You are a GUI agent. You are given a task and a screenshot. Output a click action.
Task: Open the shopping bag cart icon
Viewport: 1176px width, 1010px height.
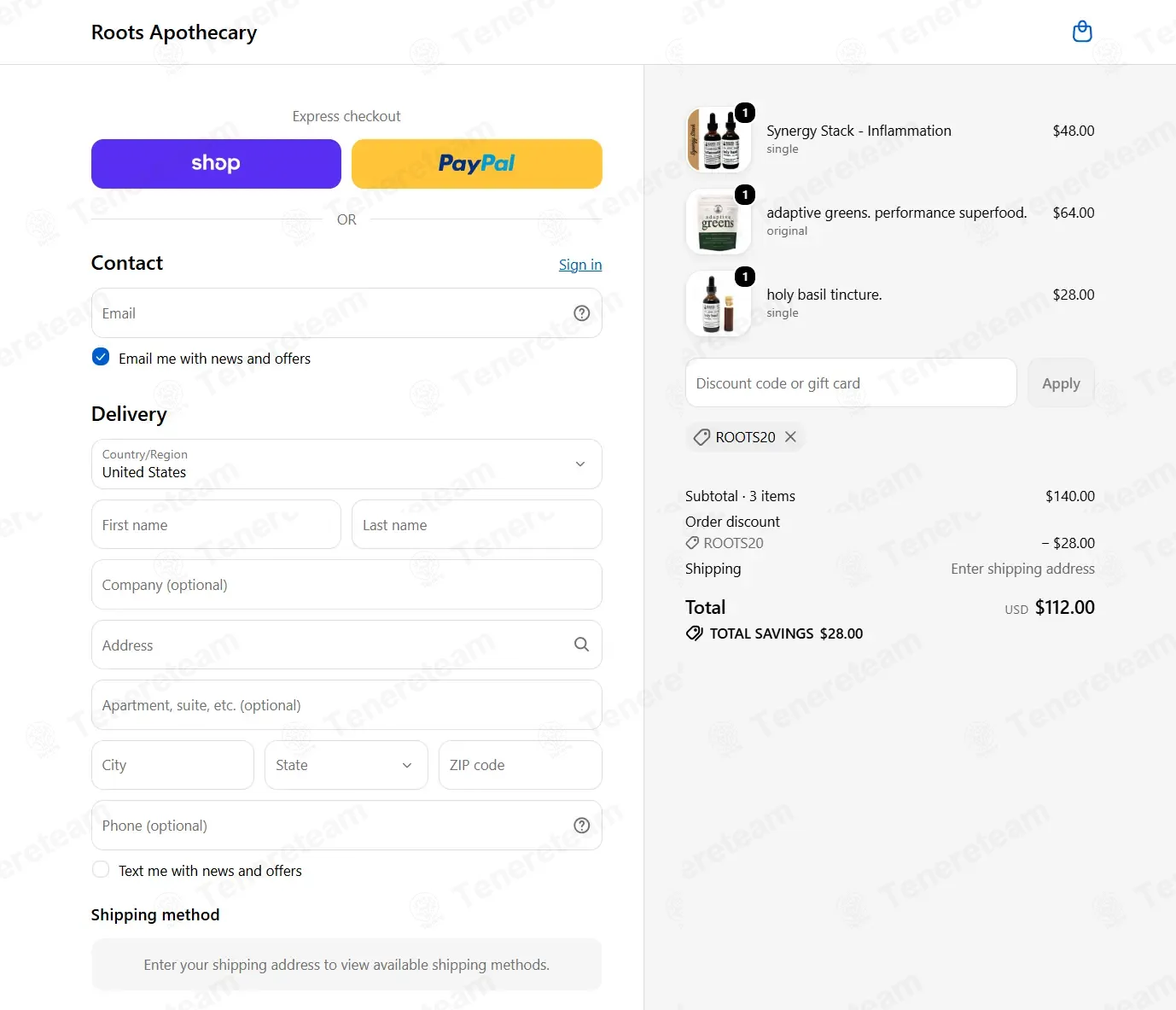tap(1082, 32)
